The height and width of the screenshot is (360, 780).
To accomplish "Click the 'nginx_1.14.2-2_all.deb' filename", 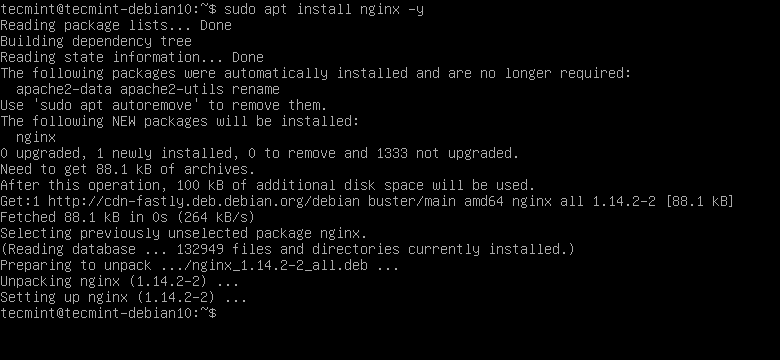I will pyautogui.click(x=280, y=265).
